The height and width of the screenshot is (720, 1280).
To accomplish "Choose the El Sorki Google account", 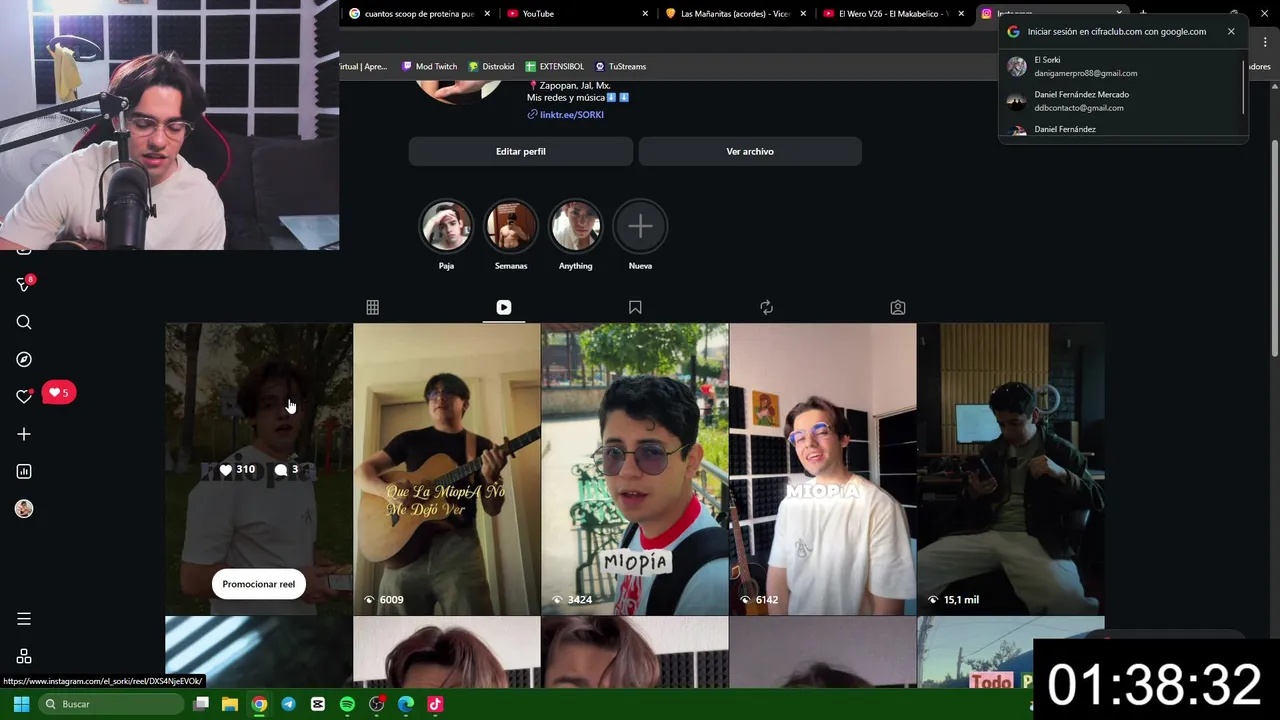I will coord(1121,67).
